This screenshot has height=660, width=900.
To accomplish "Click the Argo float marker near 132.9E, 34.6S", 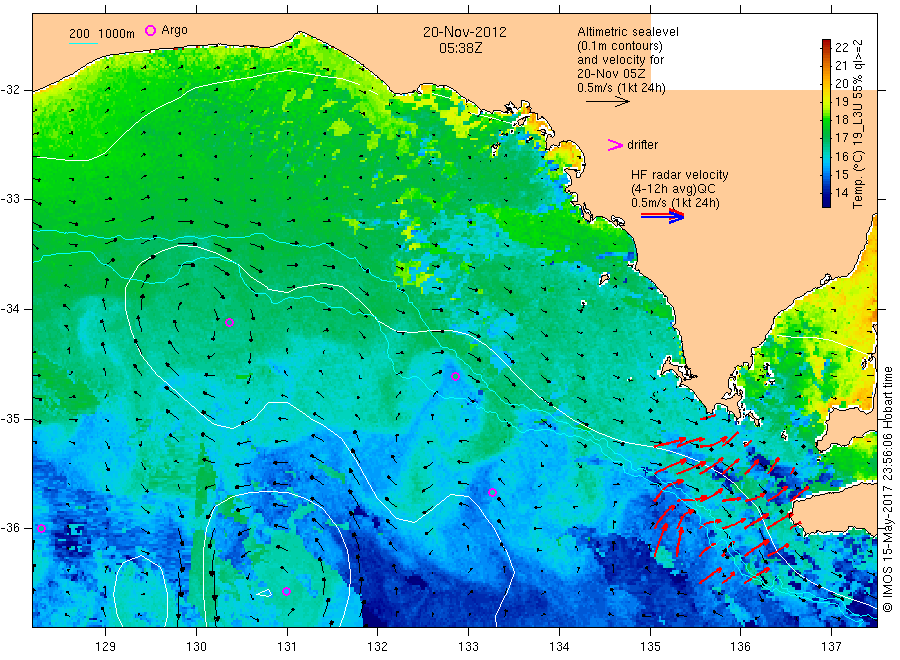I will [x=456, y=376].
